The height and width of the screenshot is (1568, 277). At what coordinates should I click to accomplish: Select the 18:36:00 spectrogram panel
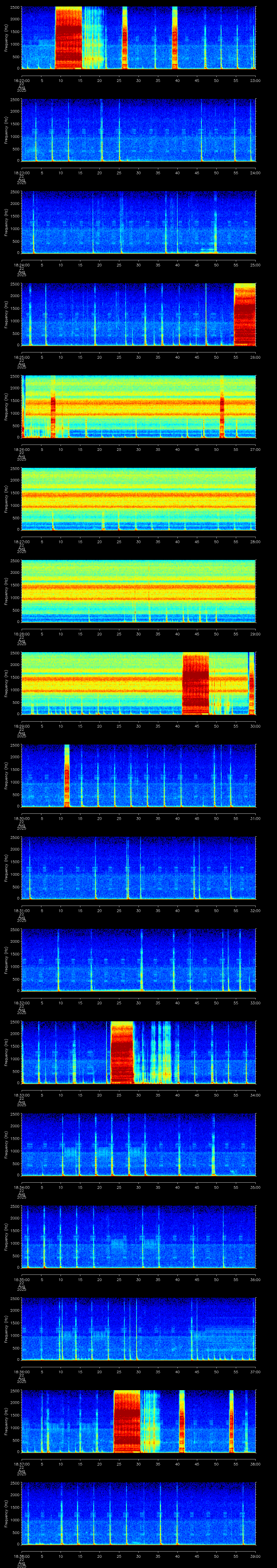pyautogui.click(x=139, y=1329)
